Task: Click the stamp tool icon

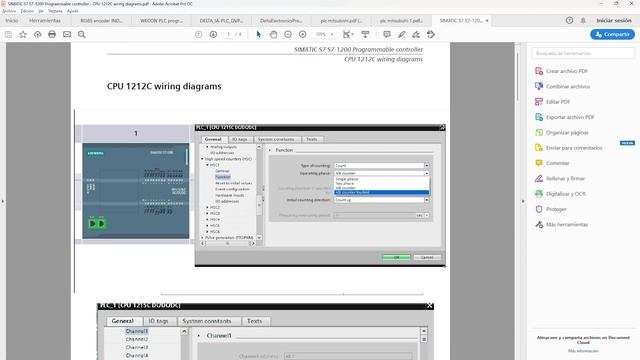Action: [x=431, y=34]
